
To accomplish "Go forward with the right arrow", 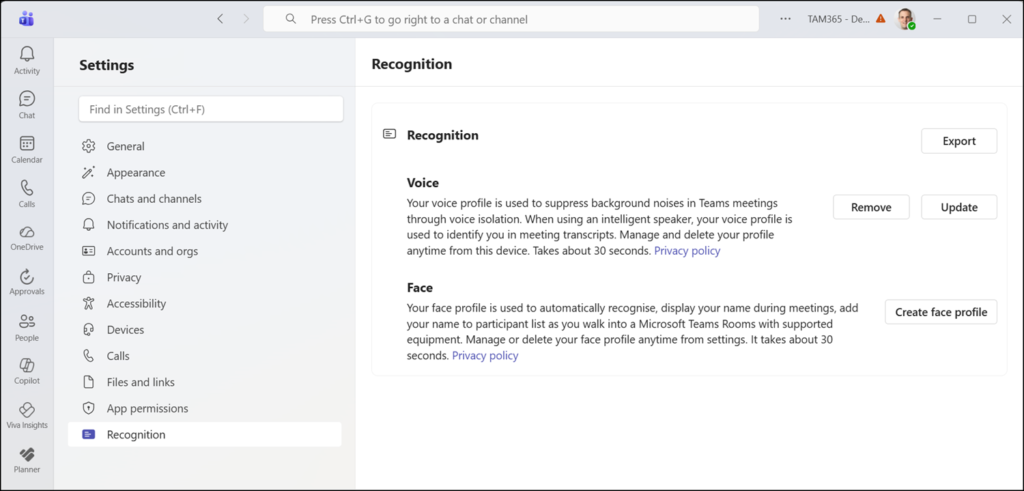I will click(x=246, y=19).
